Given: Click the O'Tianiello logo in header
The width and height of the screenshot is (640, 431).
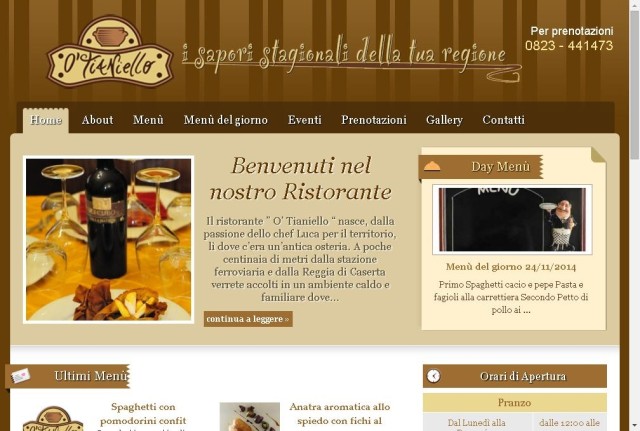Looking at the screenshot, I should tap(110, 52).
